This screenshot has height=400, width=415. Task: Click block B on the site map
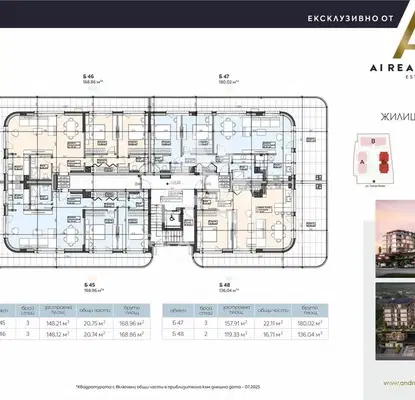[373, 141]
